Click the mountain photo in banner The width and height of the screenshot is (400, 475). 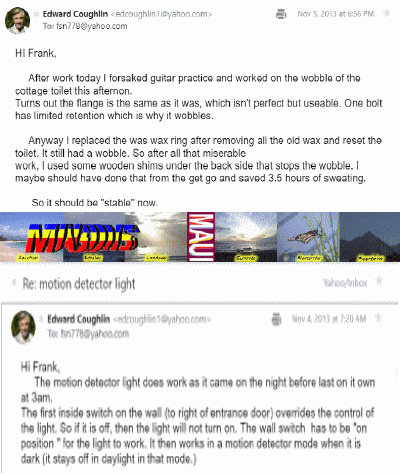[369, 237]
